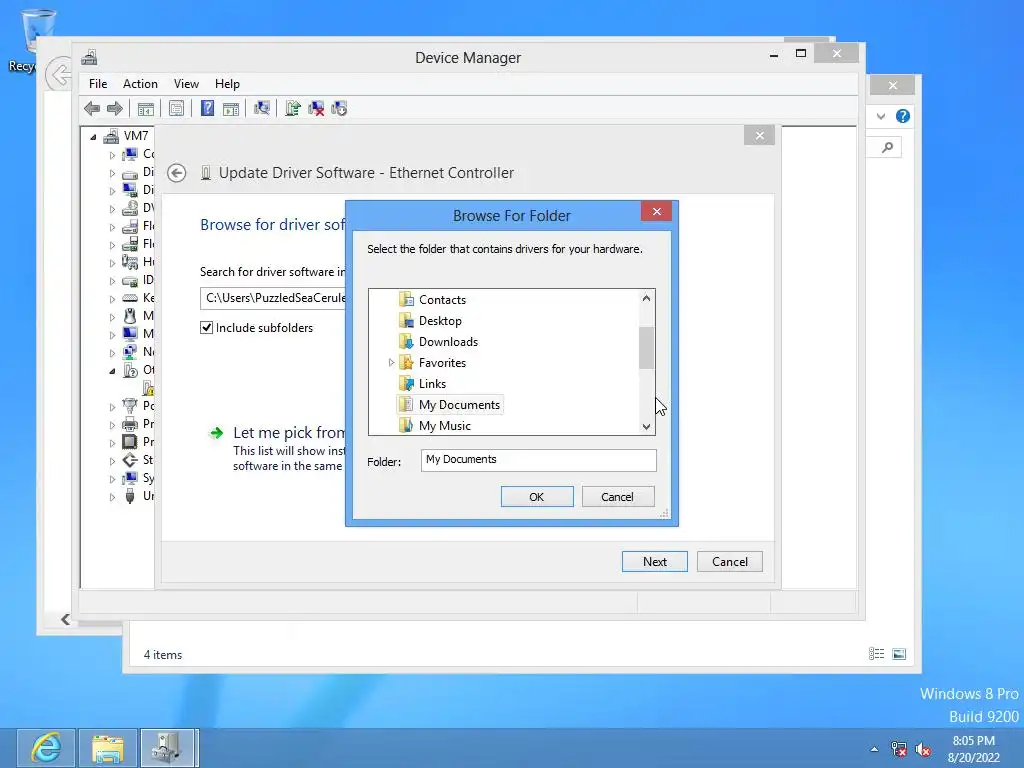The image size is (1024, 768).
Task: Click the Uninstall device icon with red X
Action: (316, 108)
